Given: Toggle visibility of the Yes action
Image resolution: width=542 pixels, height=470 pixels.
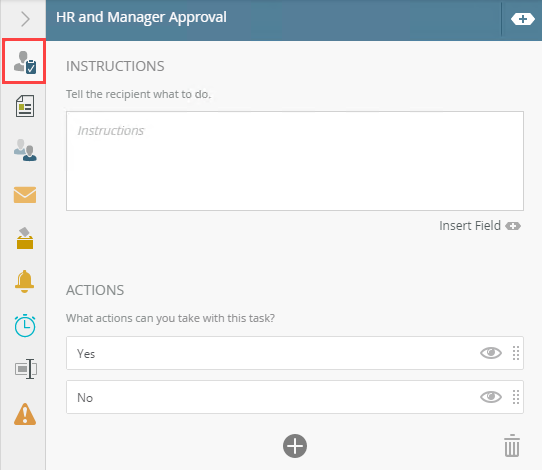Looking at the screenshot, I should (491, 353).
